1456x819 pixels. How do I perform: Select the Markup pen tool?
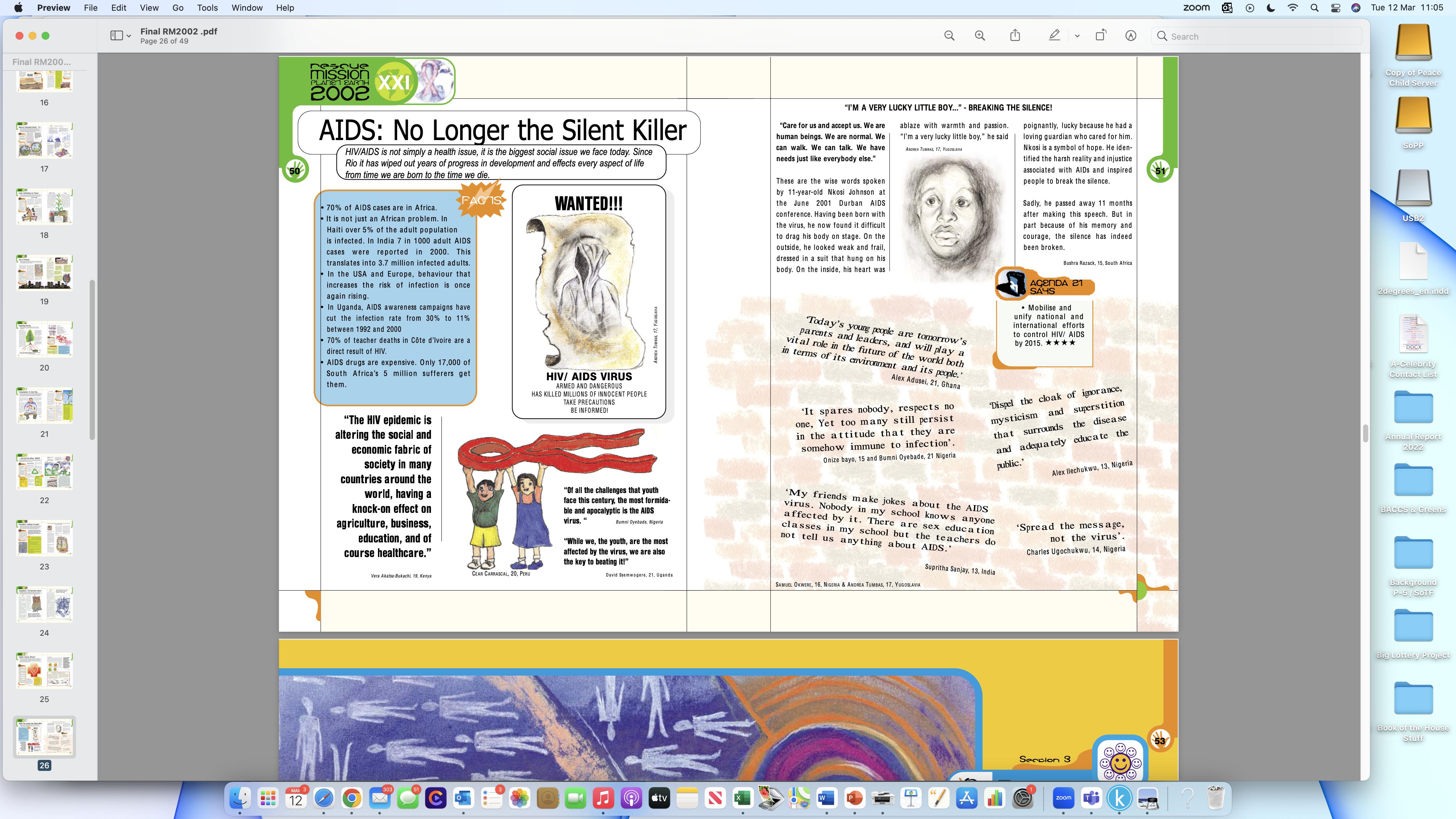coord(1054,36)
